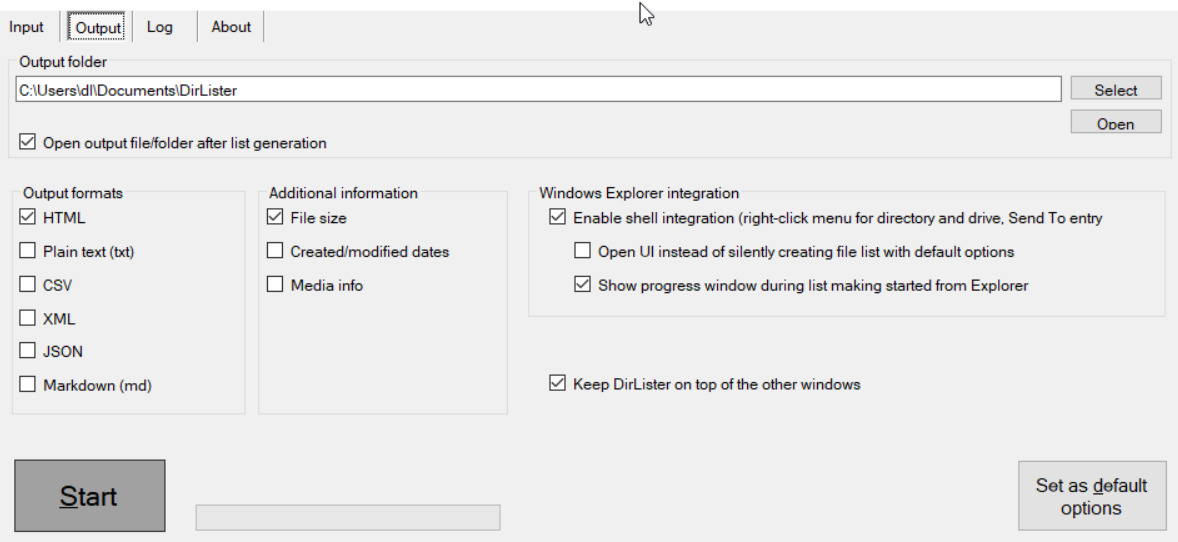Toggle open output file after list generation
The image size is (1178, 542).
[27, 143]
